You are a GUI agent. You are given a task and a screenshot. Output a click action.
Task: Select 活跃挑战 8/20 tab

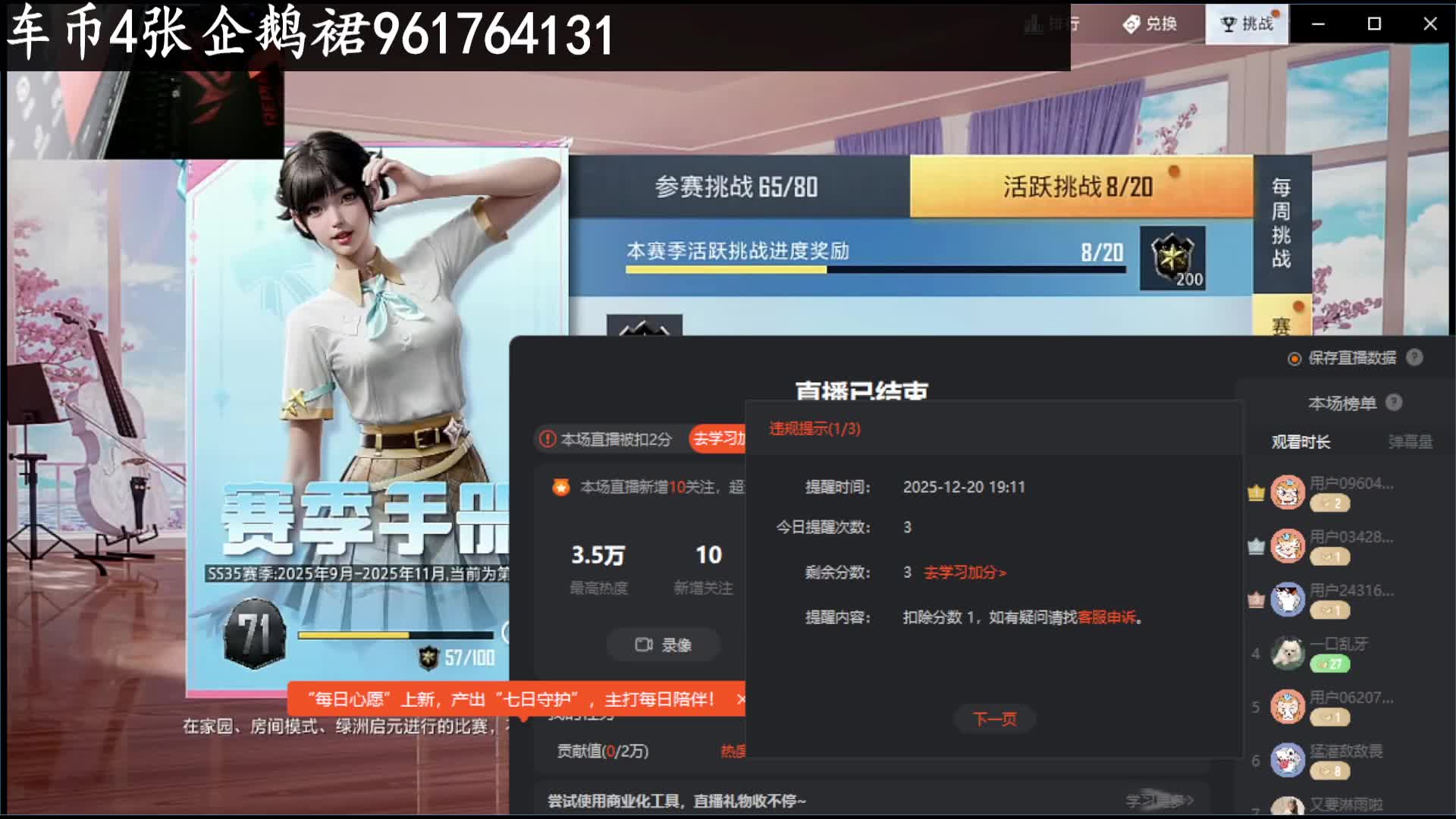(x=1078, y=187)
